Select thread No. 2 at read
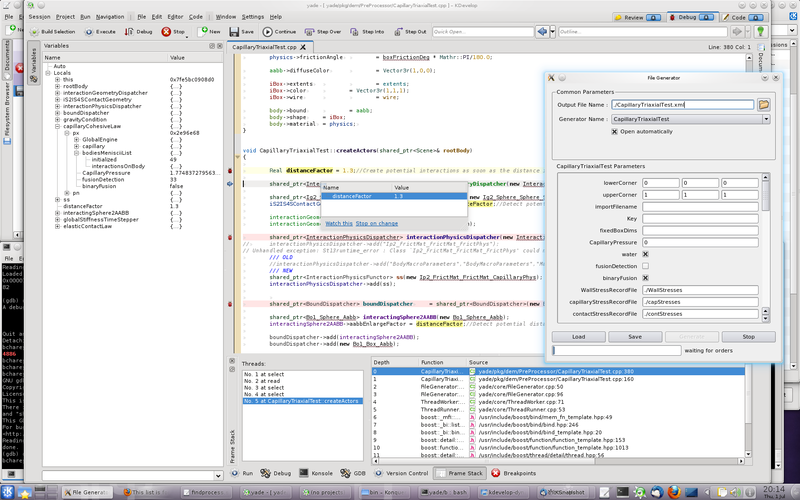Screen dimensions: 800x500 pos(302,381)
